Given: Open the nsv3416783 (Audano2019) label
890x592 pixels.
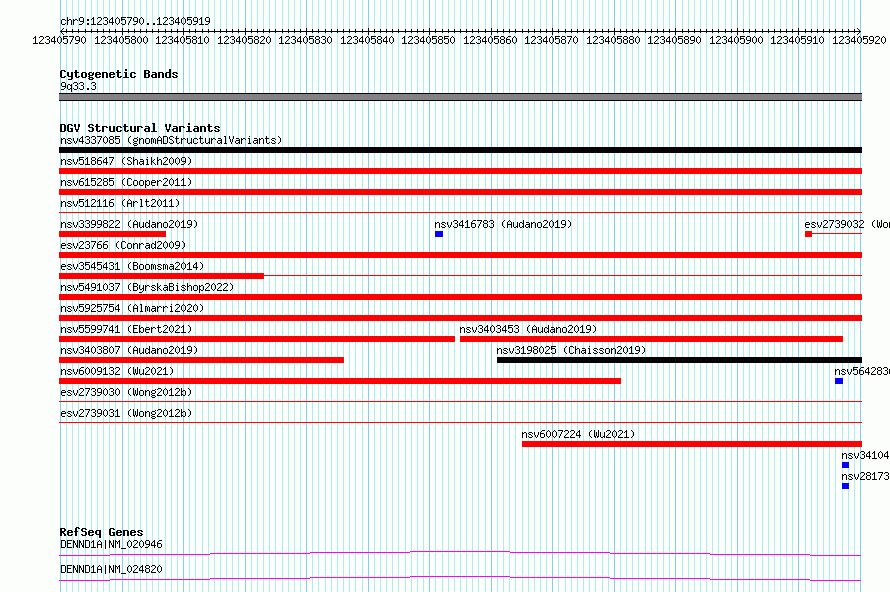Looking at the screenshot, I should 503,224.
